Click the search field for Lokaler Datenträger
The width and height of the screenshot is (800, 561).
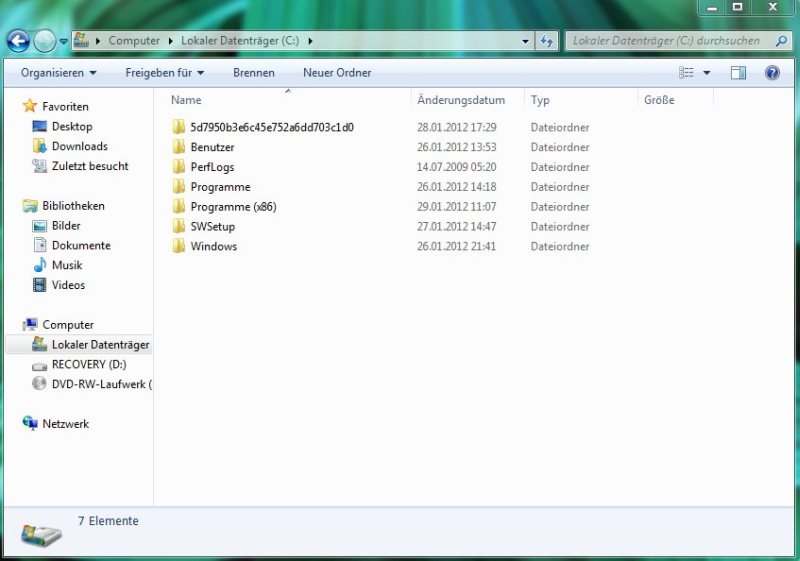pyautogui.click(x=665, y=41)
